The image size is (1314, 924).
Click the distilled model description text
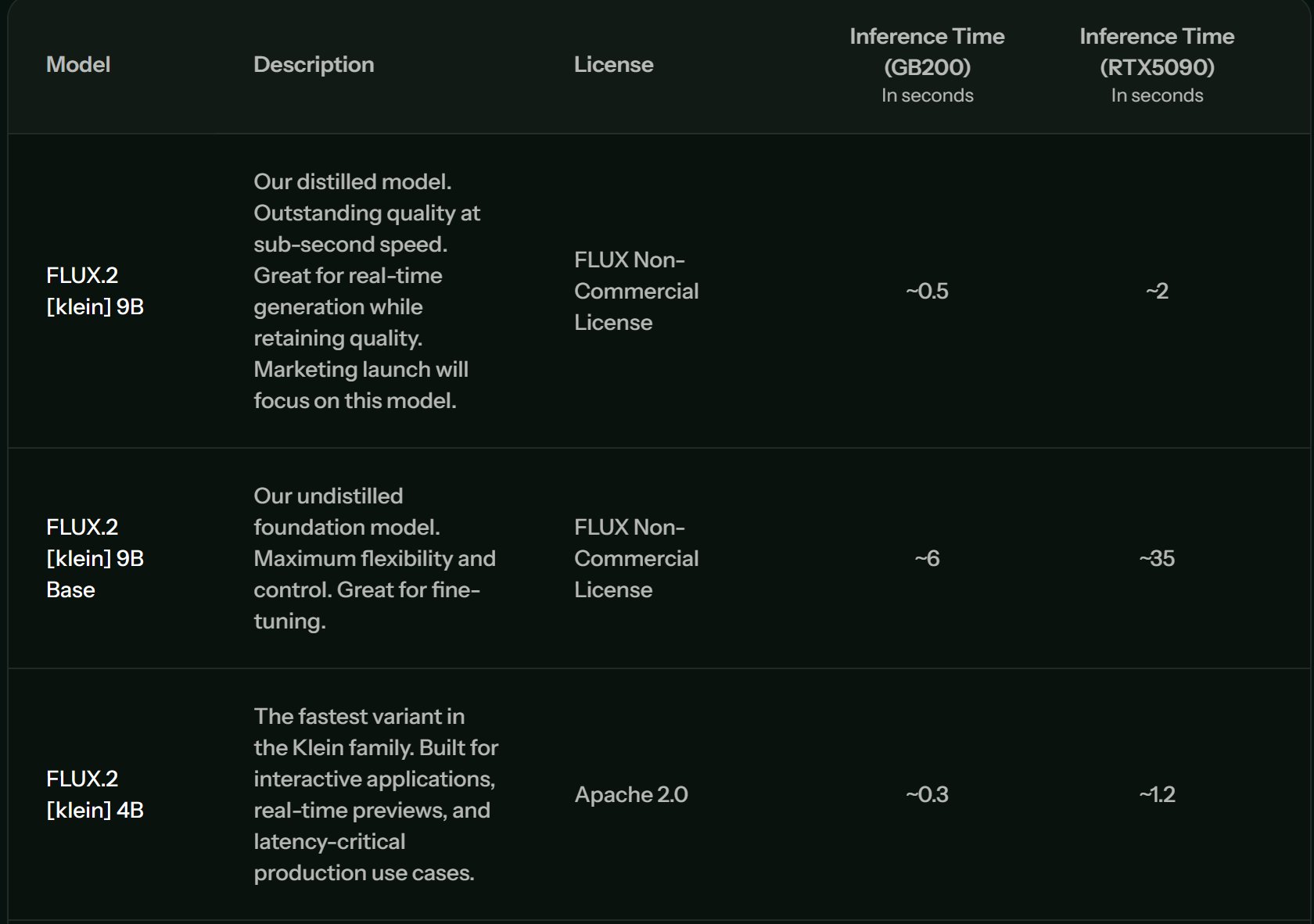[366, 291]
